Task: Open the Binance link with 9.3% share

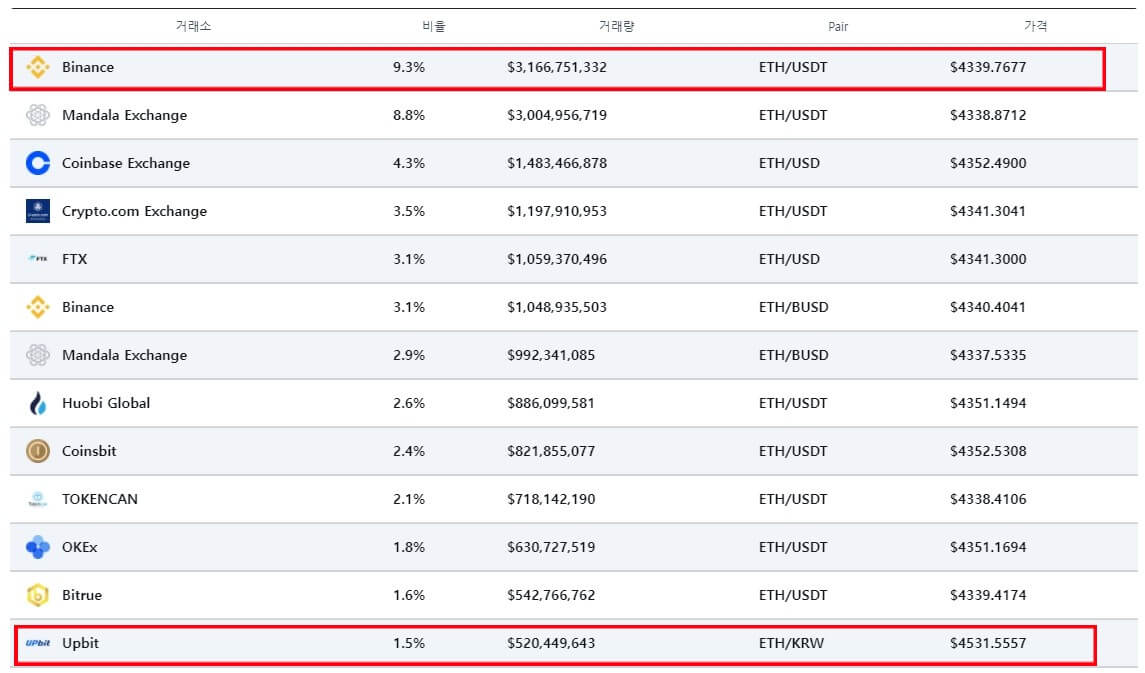Action: pyautogui.click(x=88, y=67)
